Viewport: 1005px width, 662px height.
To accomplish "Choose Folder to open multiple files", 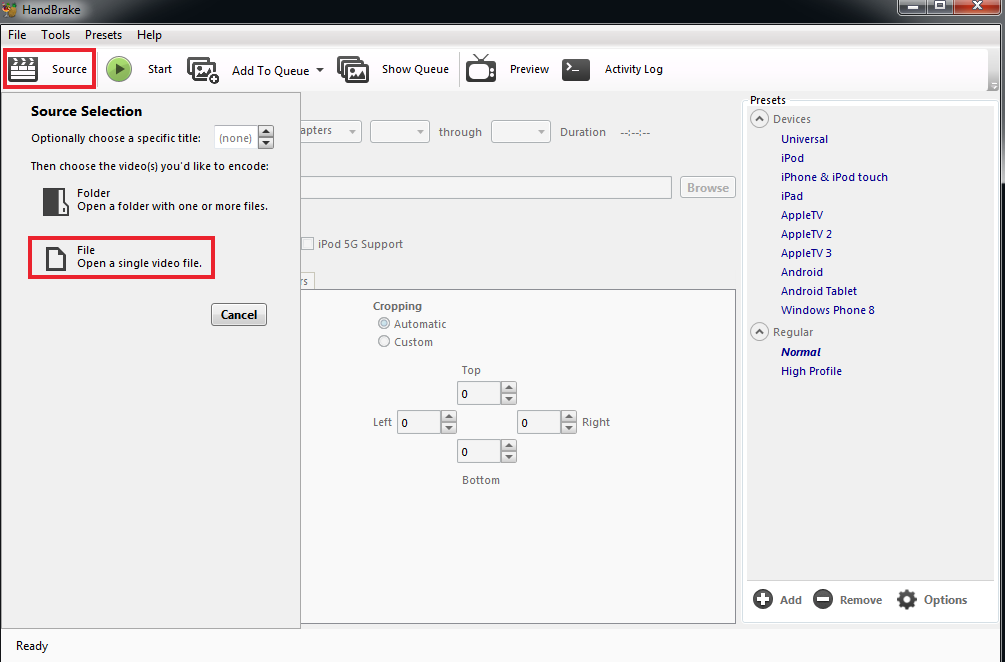I will (155, 200).
